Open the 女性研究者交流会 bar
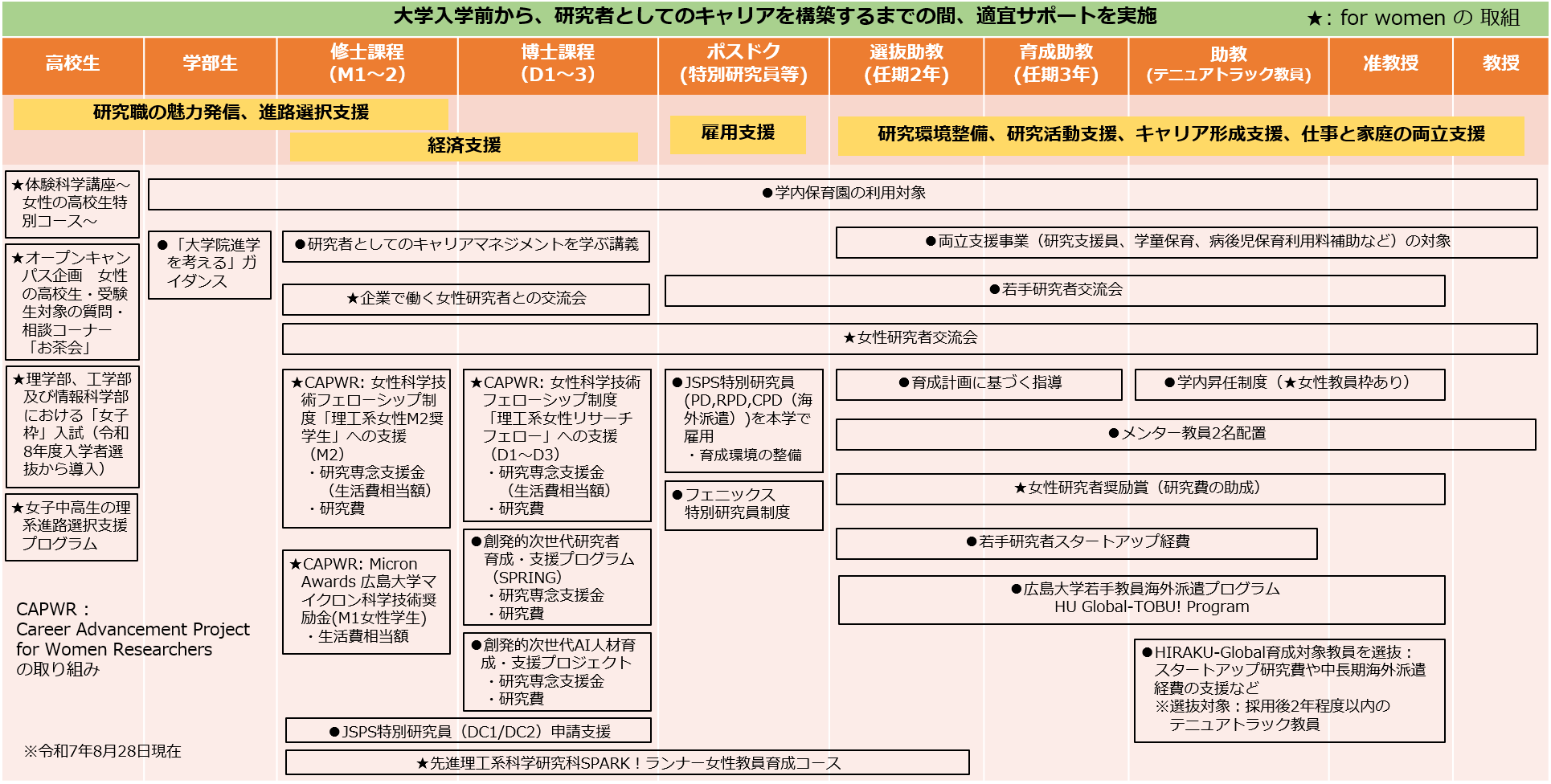 point(910,338)
